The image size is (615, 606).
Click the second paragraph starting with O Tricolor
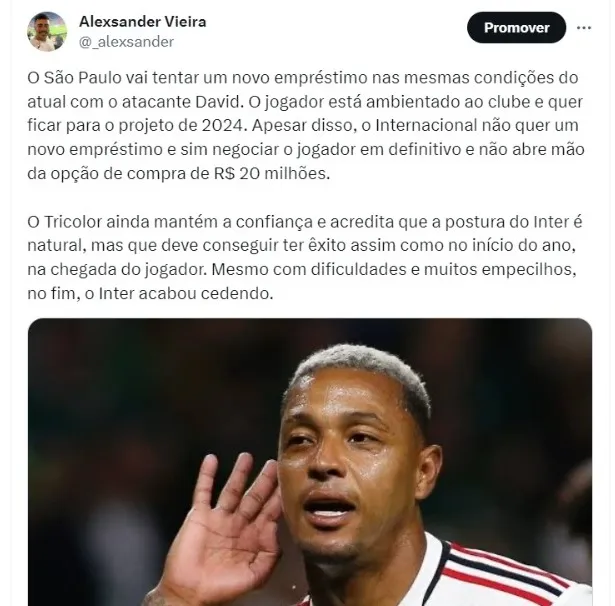[x=305, y=257]
